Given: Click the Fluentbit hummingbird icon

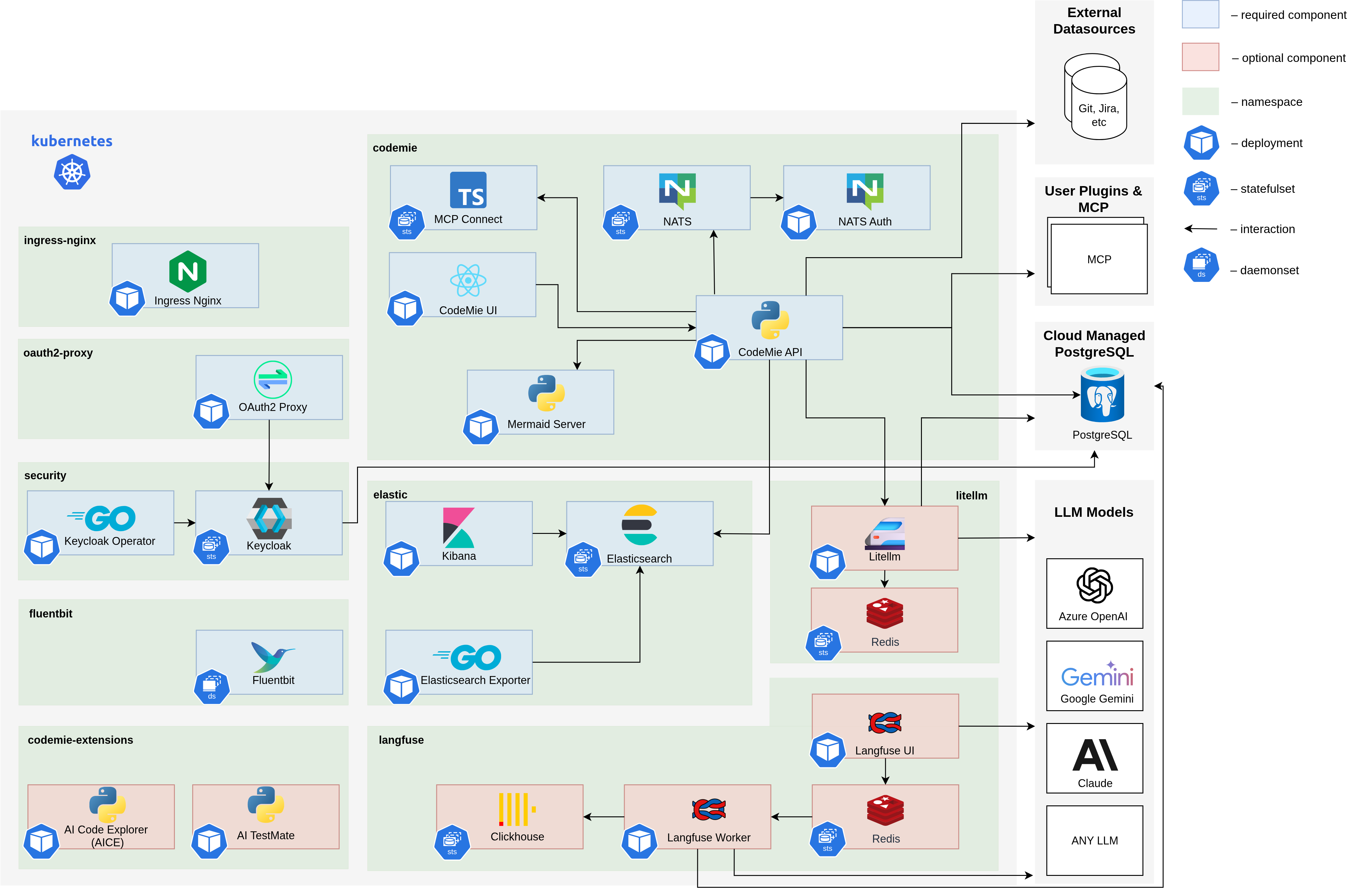Looking at the screenshot, I should pyautogui.click(x=273, y=657).
